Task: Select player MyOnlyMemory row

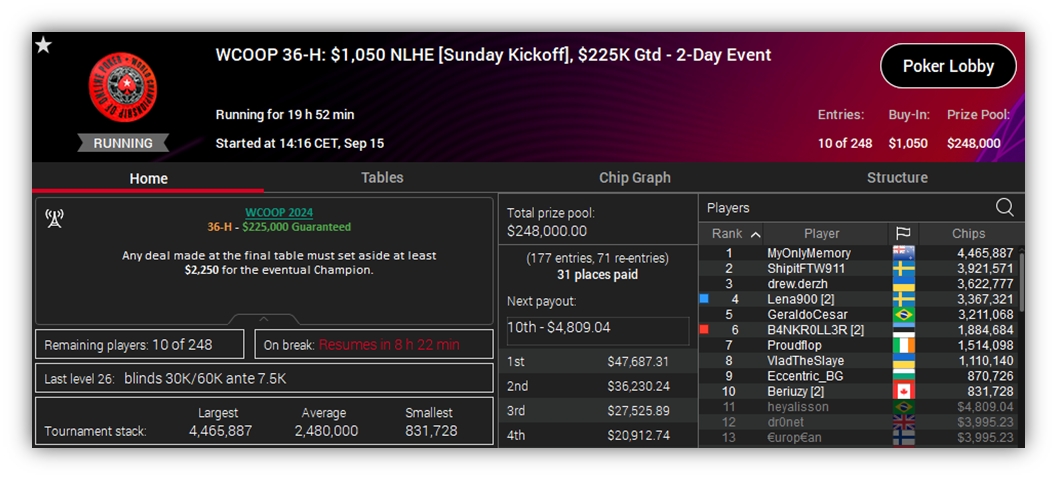Action: click(x=857, y=253)
